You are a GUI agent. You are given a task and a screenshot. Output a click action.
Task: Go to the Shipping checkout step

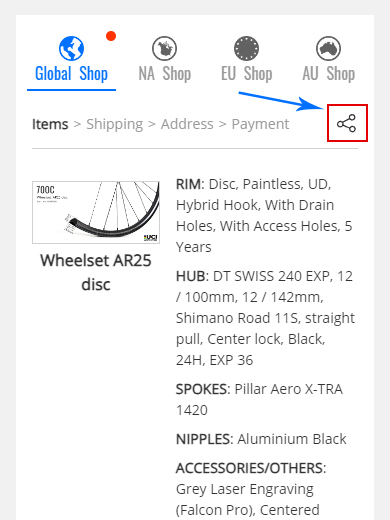[x=115, y=124]
